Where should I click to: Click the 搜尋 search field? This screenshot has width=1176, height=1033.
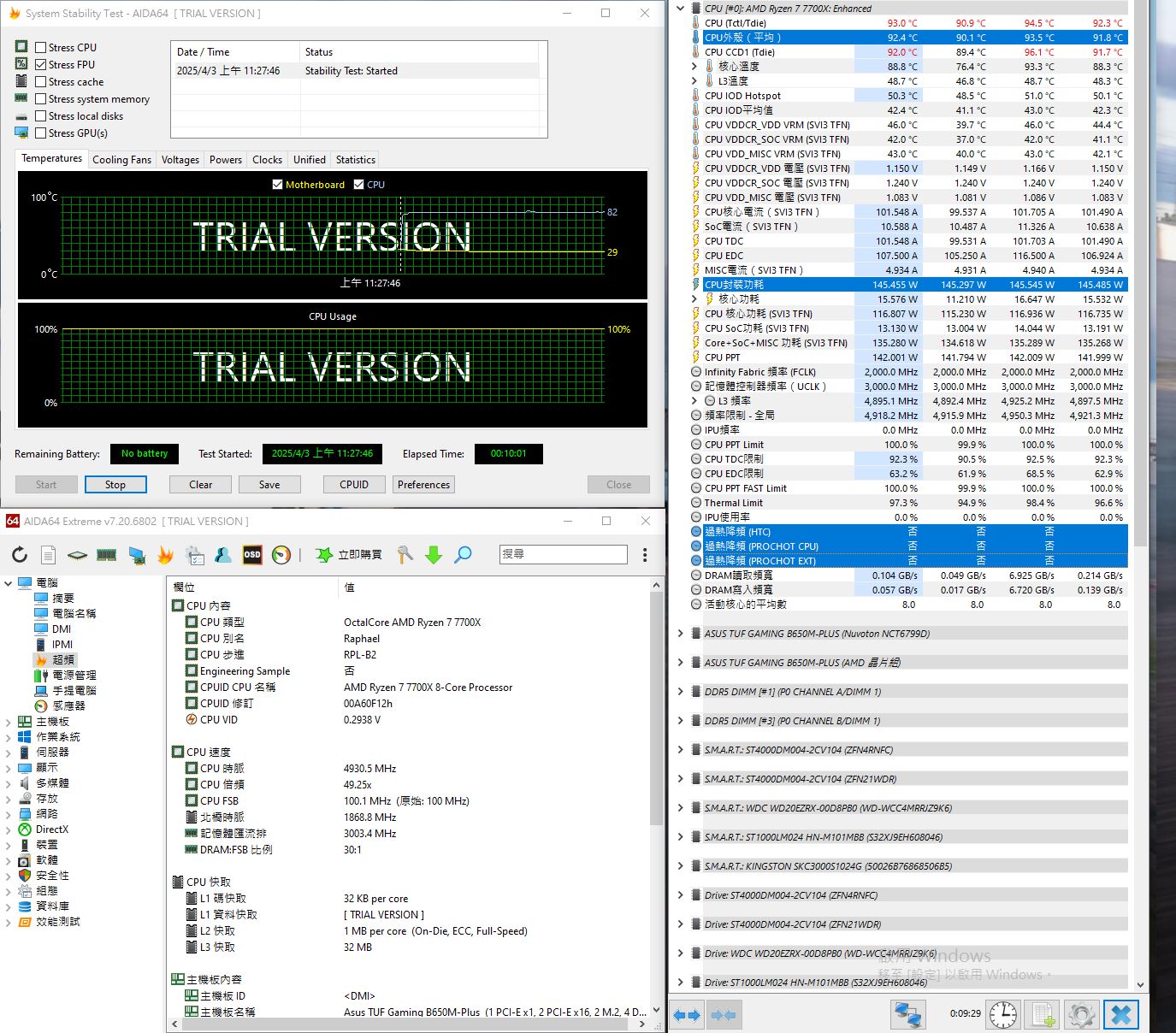coord(564,554)
